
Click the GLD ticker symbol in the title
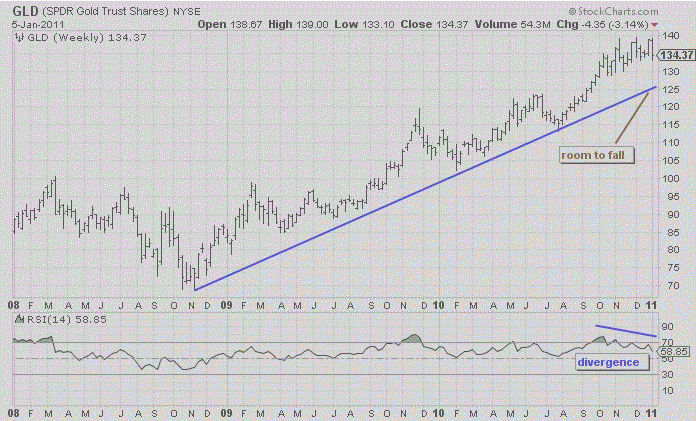point(26,11)
